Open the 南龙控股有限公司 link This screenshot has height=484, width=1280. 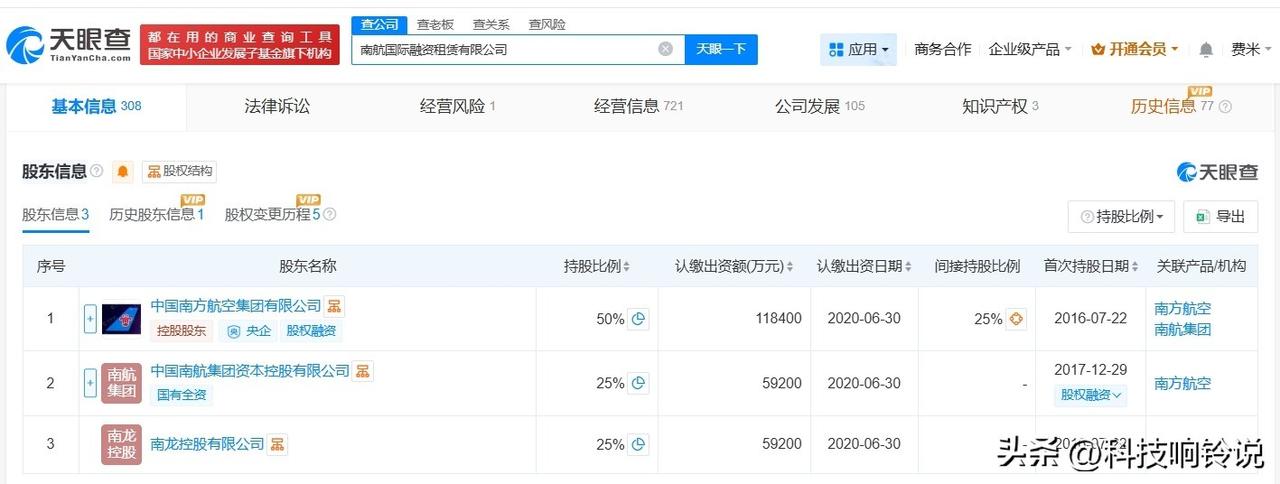tap(207, 443)
